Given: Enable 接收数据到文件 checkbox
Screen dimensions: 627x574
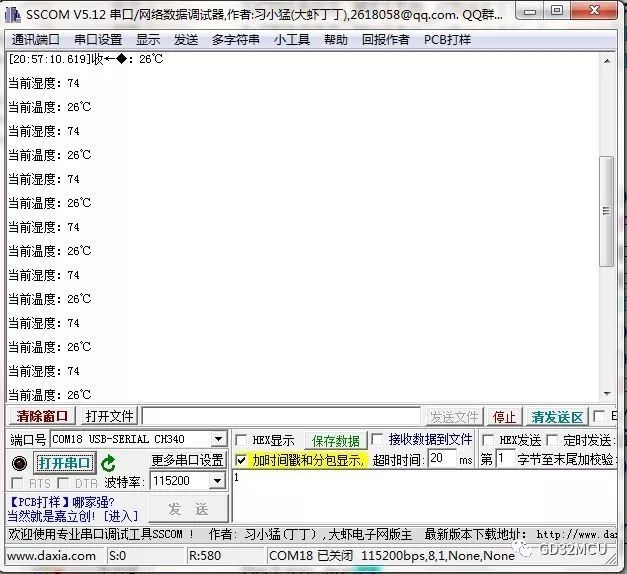Looking at the screenshot, I should [377, 439].
